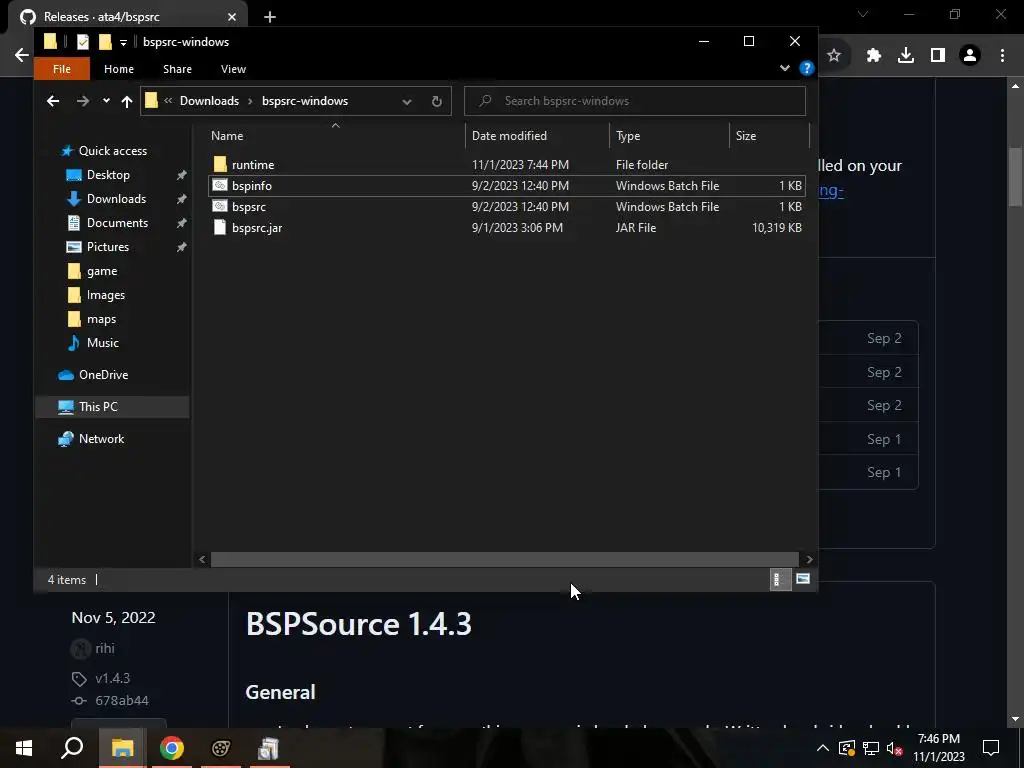Sort files by the Size column
The height and width of the screenshot is (768, 1024).
[769, 136]
